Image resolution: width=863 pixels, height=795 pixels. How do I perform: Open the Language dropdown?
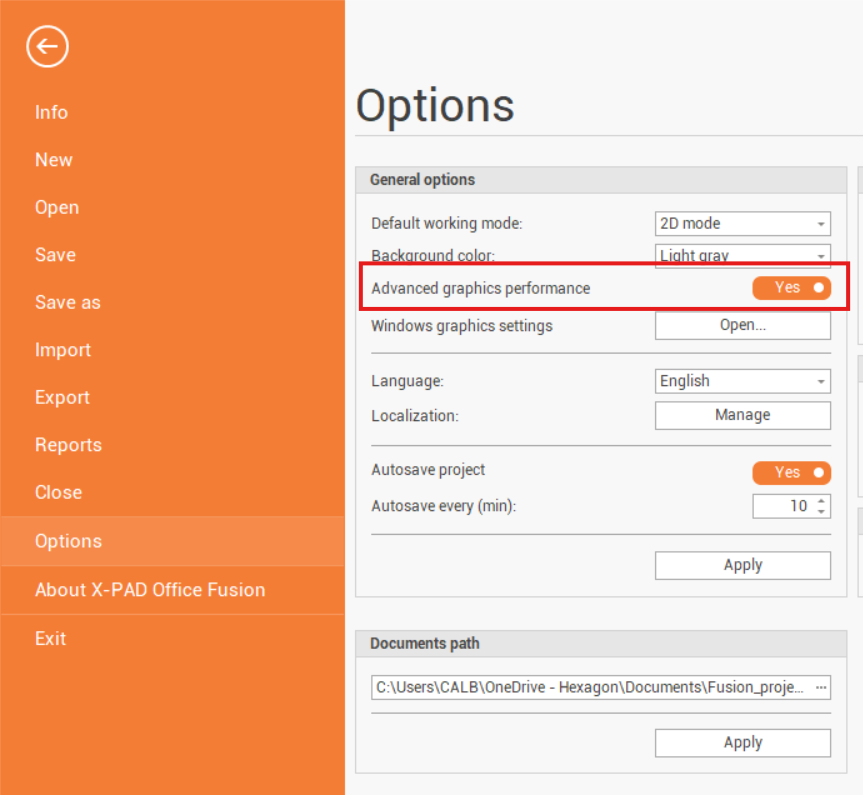742,381
